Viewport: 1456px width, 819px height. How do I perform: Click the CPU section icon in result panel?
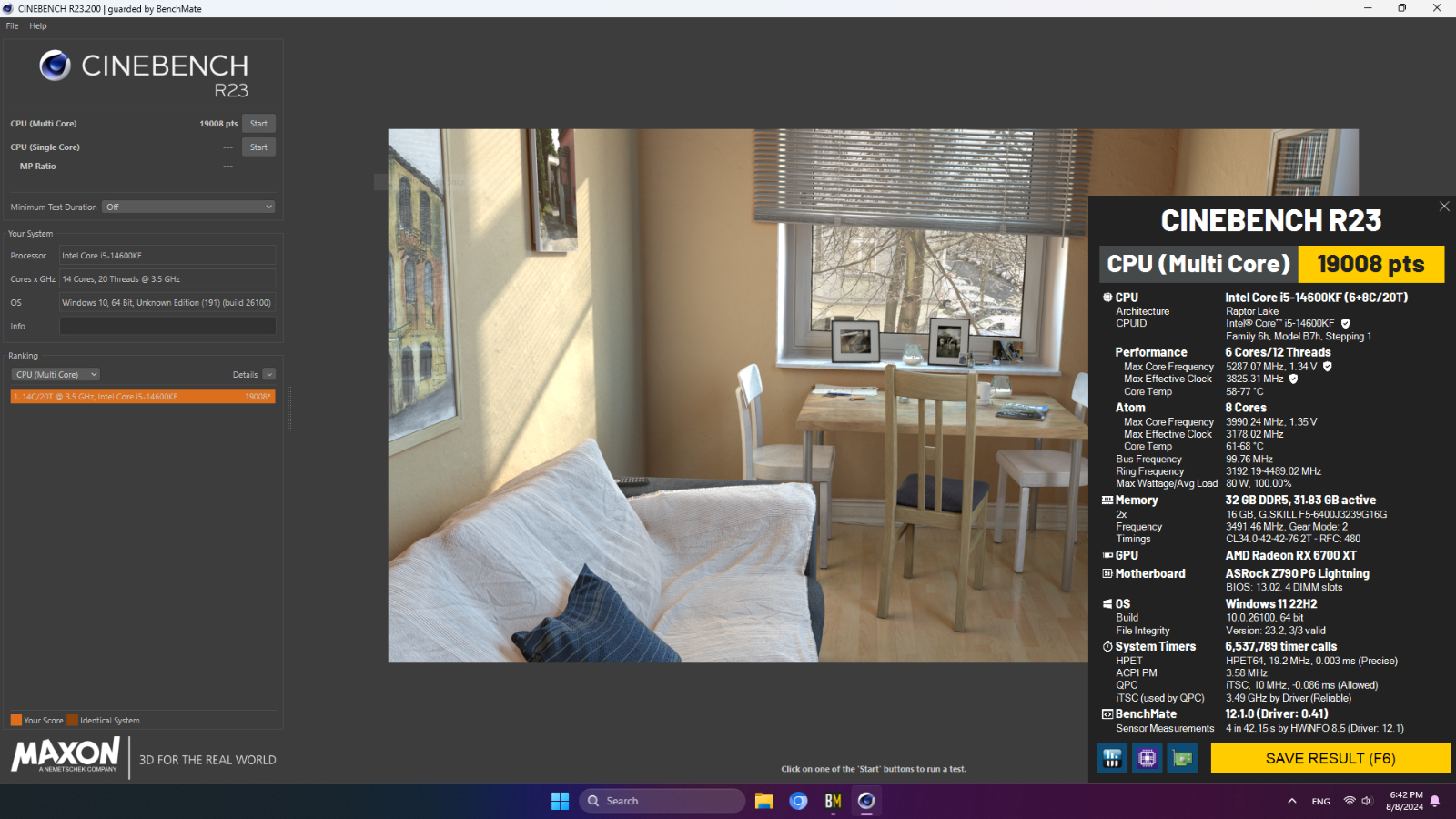[1107, 298]
